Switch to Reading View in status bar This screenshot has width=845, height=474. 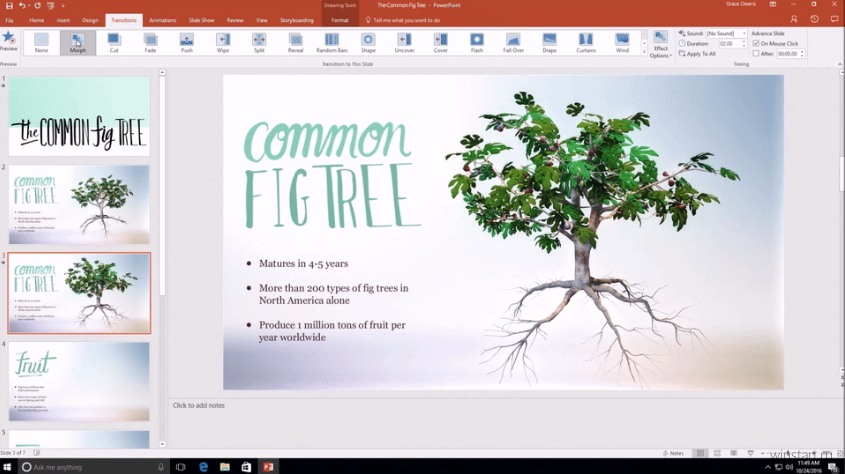pos(733,454)
